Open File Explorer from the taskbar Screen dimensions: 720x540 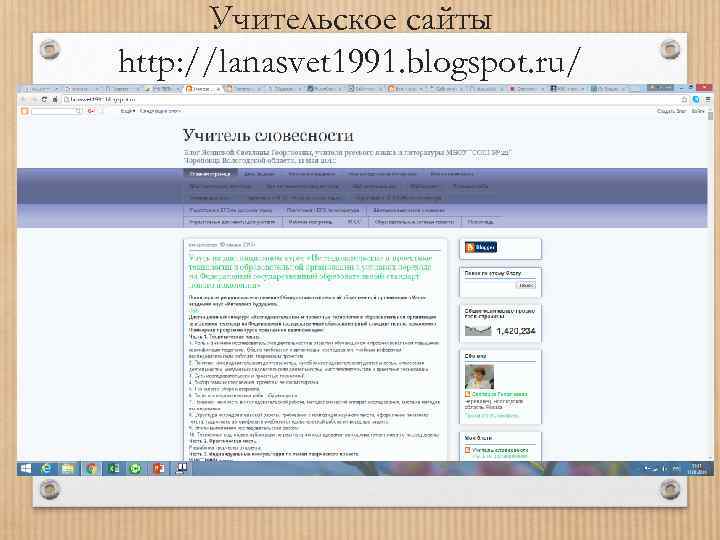pyautogui.click(x=68, y=468)
